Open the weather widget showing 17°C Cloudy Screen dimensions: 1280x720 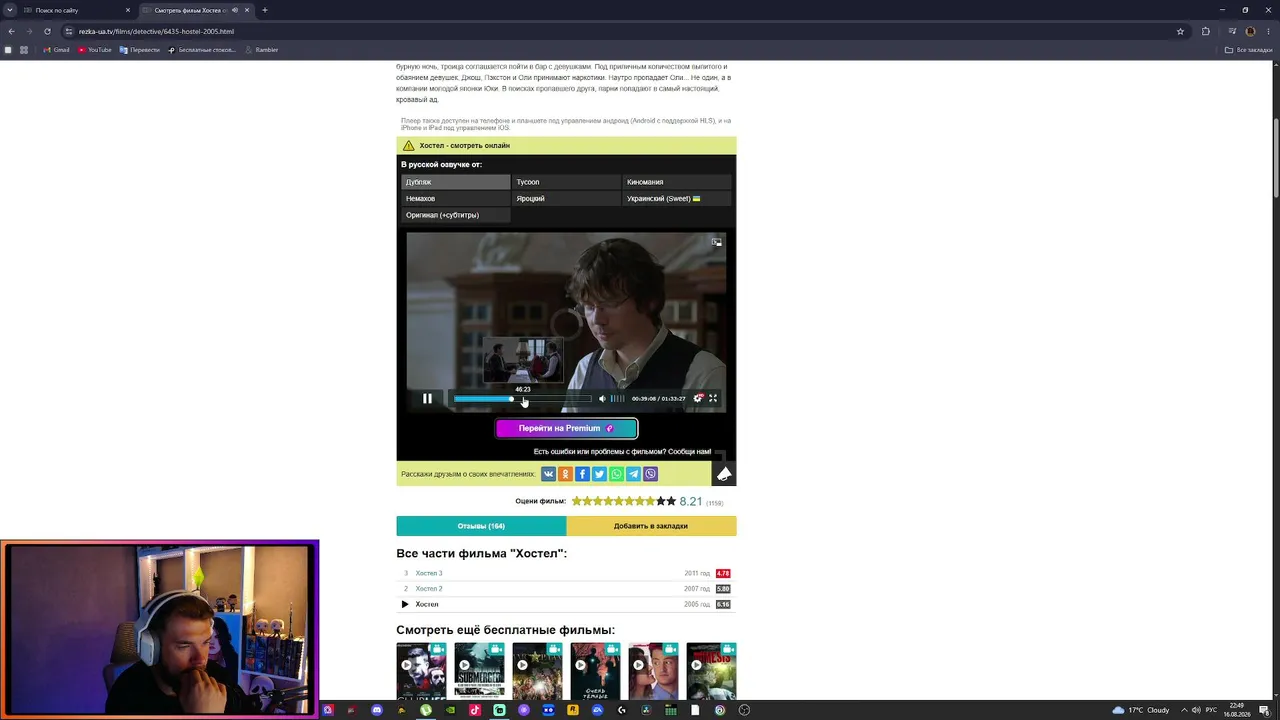point(1141,710)
